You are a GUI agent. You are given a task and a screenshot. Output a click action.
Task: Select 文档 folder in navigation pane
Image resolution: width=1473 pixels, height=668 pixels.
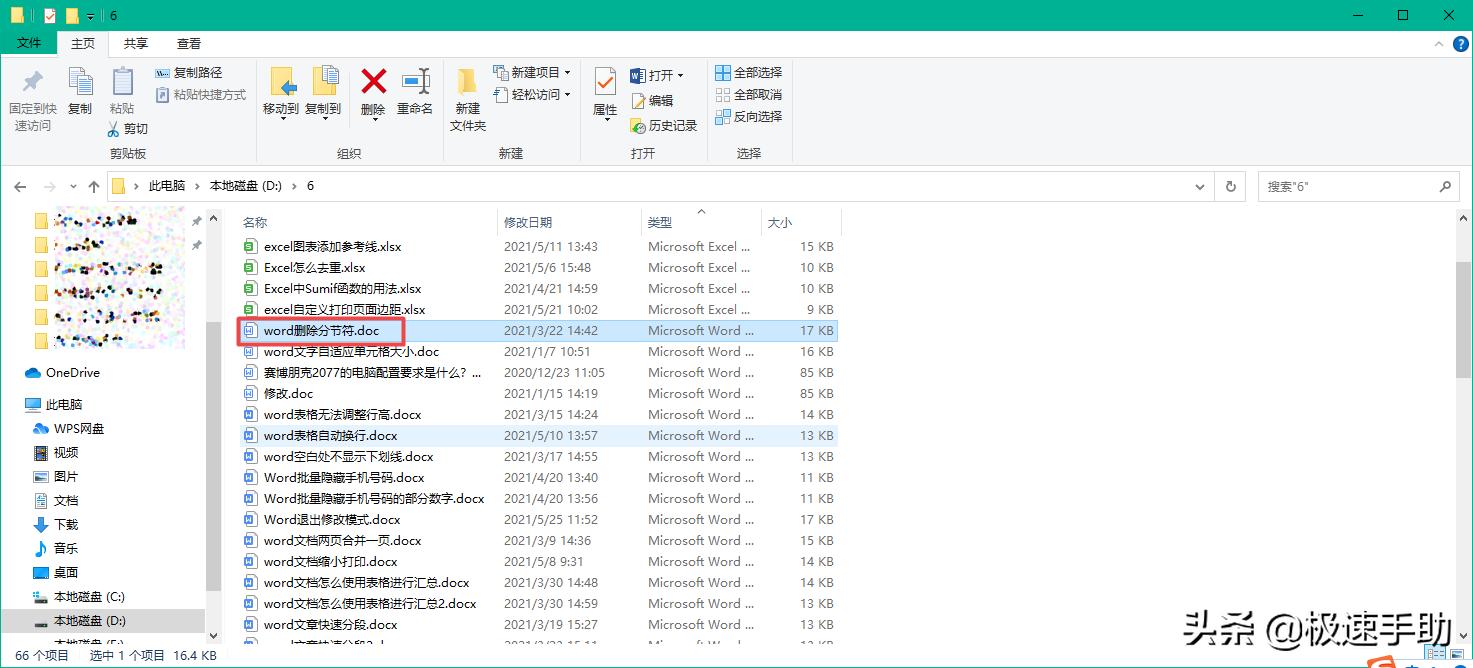tap(55, 501)
